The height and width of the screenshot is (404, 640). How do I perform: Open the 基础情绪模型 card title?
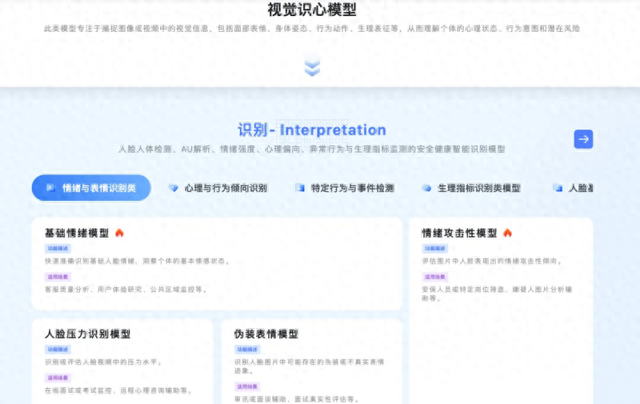click(x=77, y=233)
